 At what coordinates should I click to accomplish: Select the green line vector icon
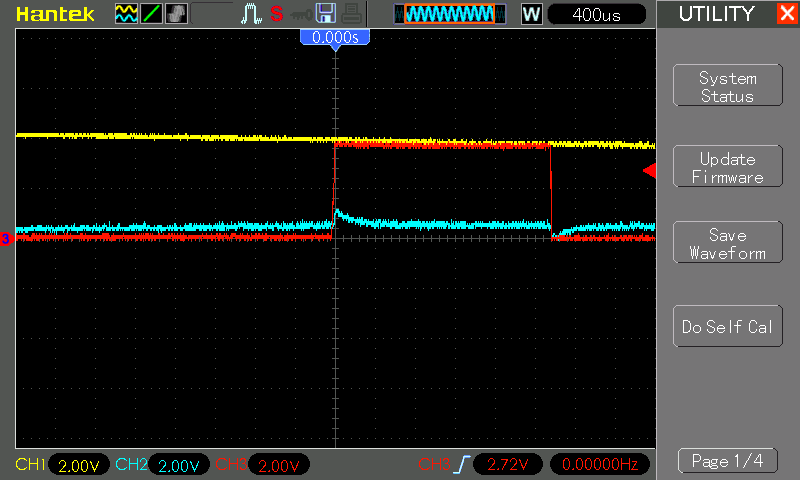[x=151, y=14]
